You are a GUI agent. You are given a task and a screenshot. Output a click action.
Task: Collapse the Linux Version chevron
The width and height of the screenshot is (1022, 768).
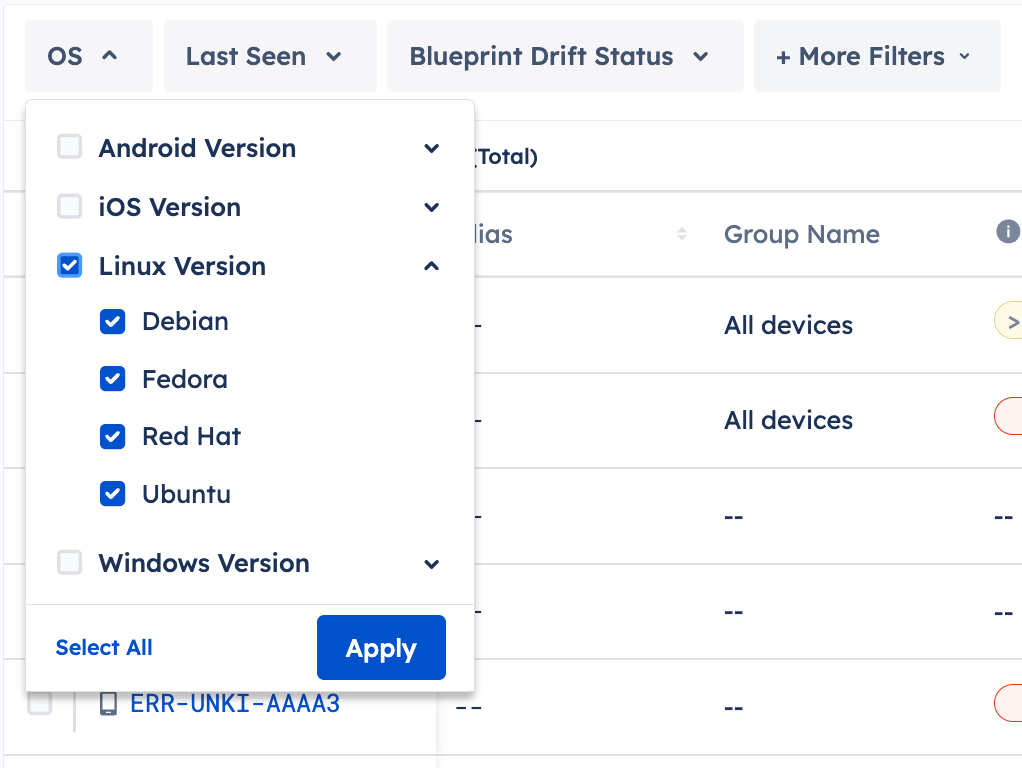[431, 266]
